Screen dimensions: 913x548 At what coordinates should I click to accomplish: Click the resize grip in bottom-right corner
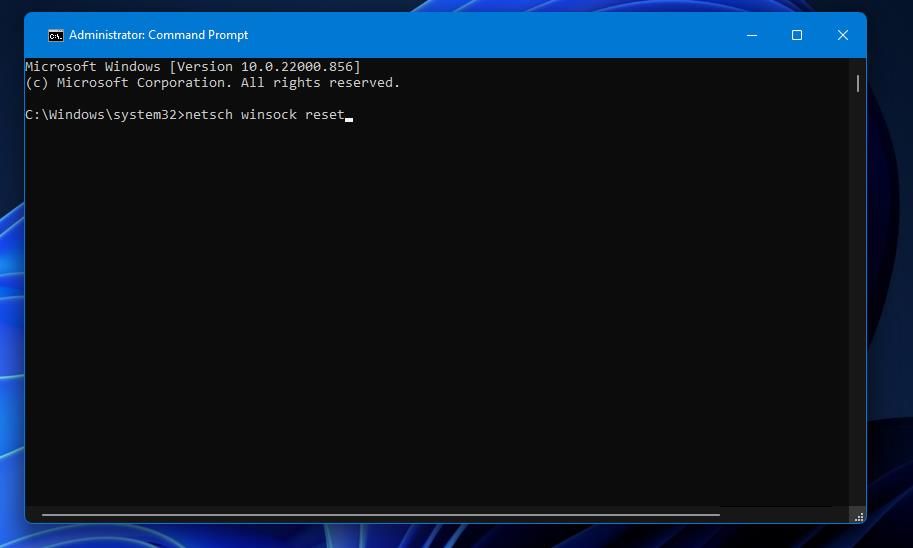859,517
